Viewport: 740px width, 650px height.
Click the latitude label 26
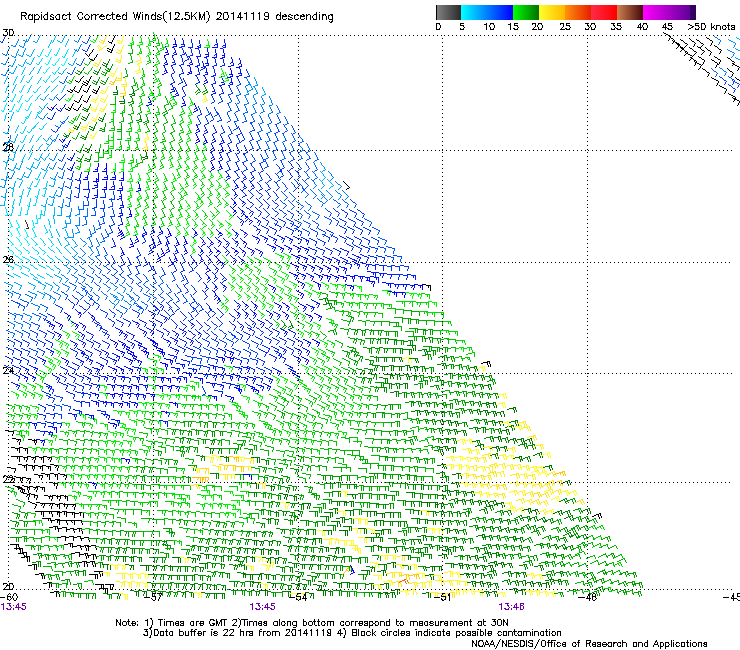(8, 260)
